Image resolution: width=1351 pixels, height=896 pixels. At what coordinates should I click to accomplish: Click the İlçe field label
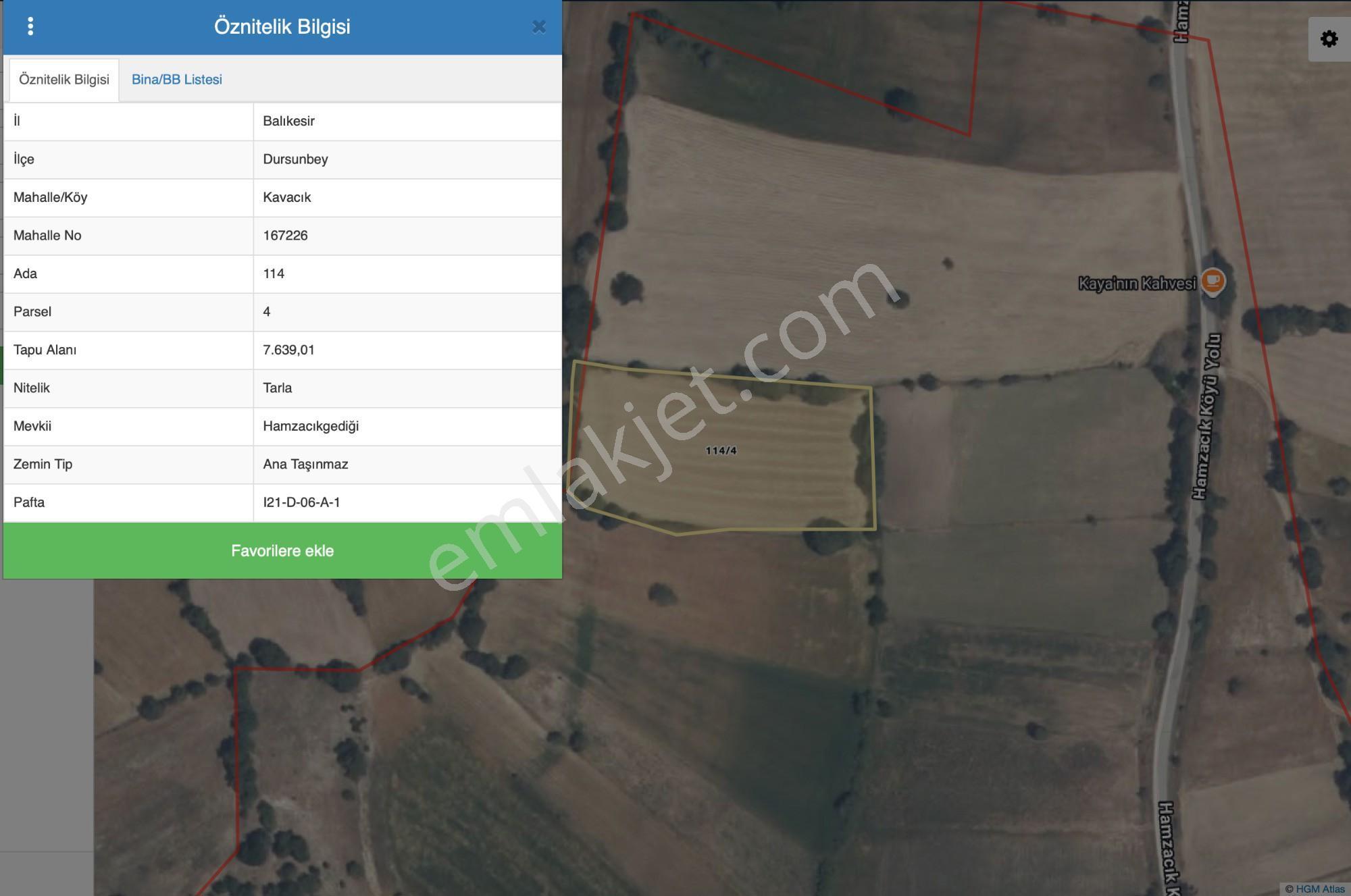point(24,159)
